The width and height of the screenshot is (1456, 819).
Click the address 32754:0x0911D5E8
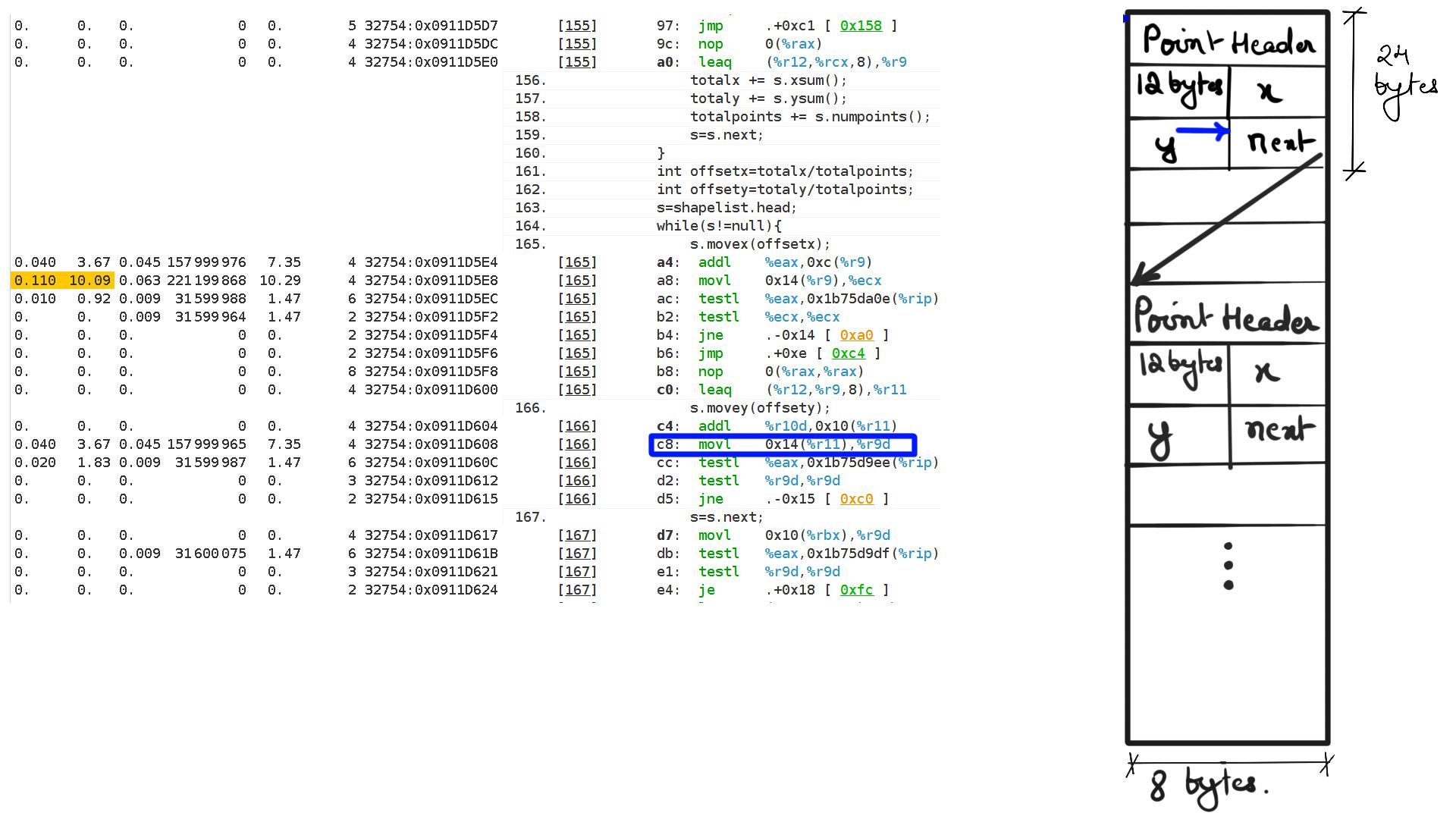pyautogui.click(x=431, y=281)
